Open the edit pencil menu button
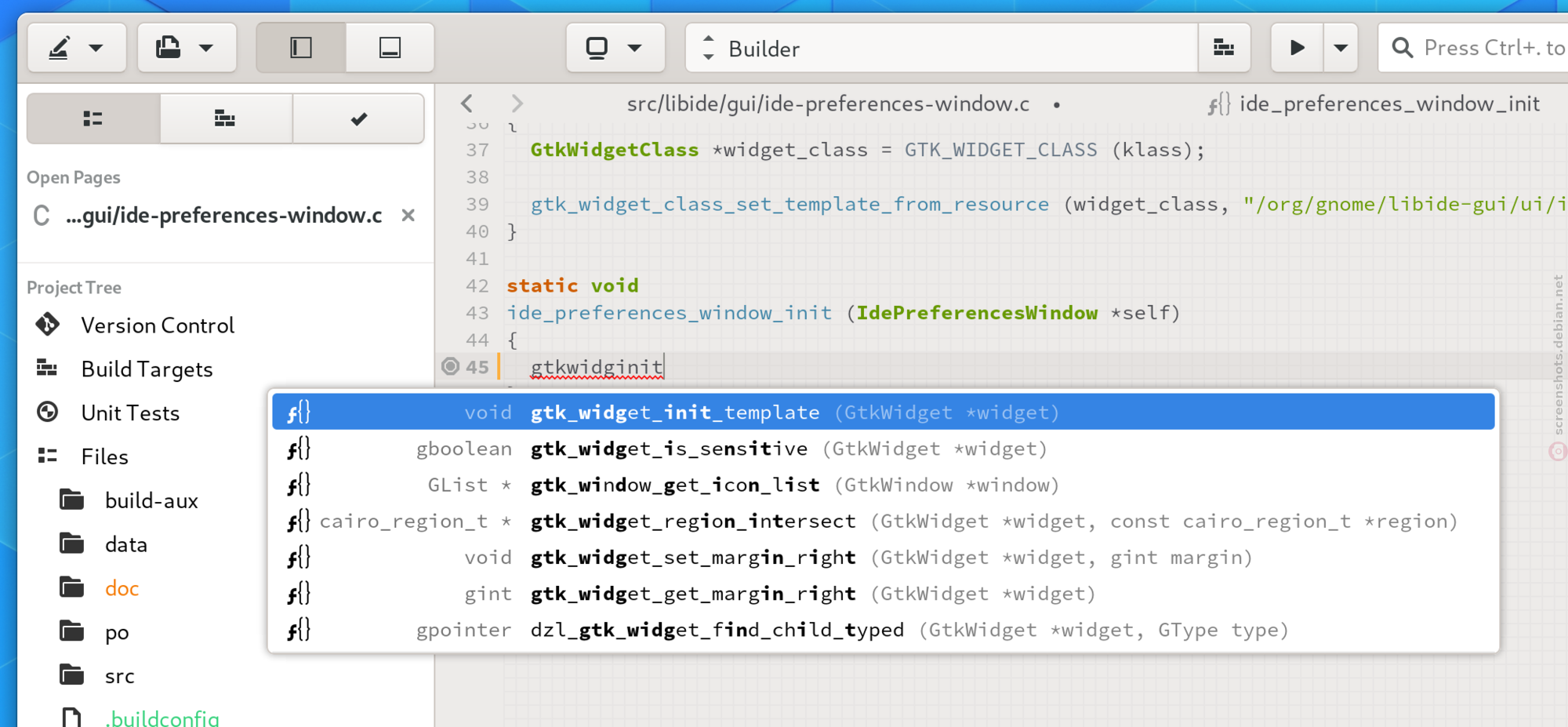Screen dimensions: 1568x727 (x=77, y=48)
